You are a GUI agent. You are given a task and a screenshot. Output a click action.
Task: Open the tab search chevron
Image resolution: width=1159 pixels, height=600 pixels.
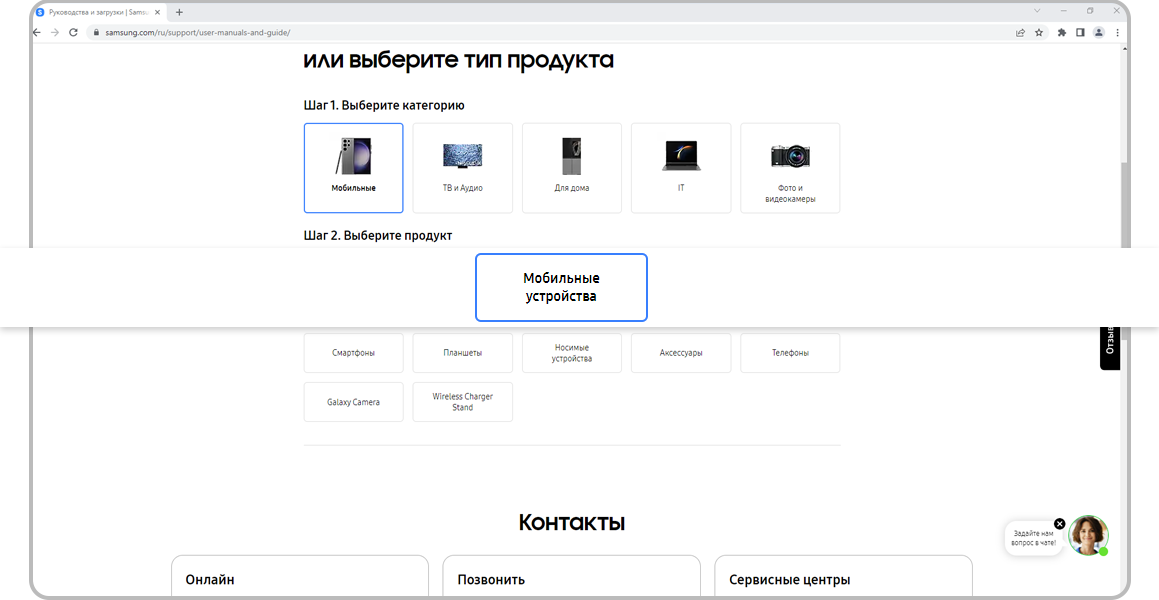point(1037,11)
